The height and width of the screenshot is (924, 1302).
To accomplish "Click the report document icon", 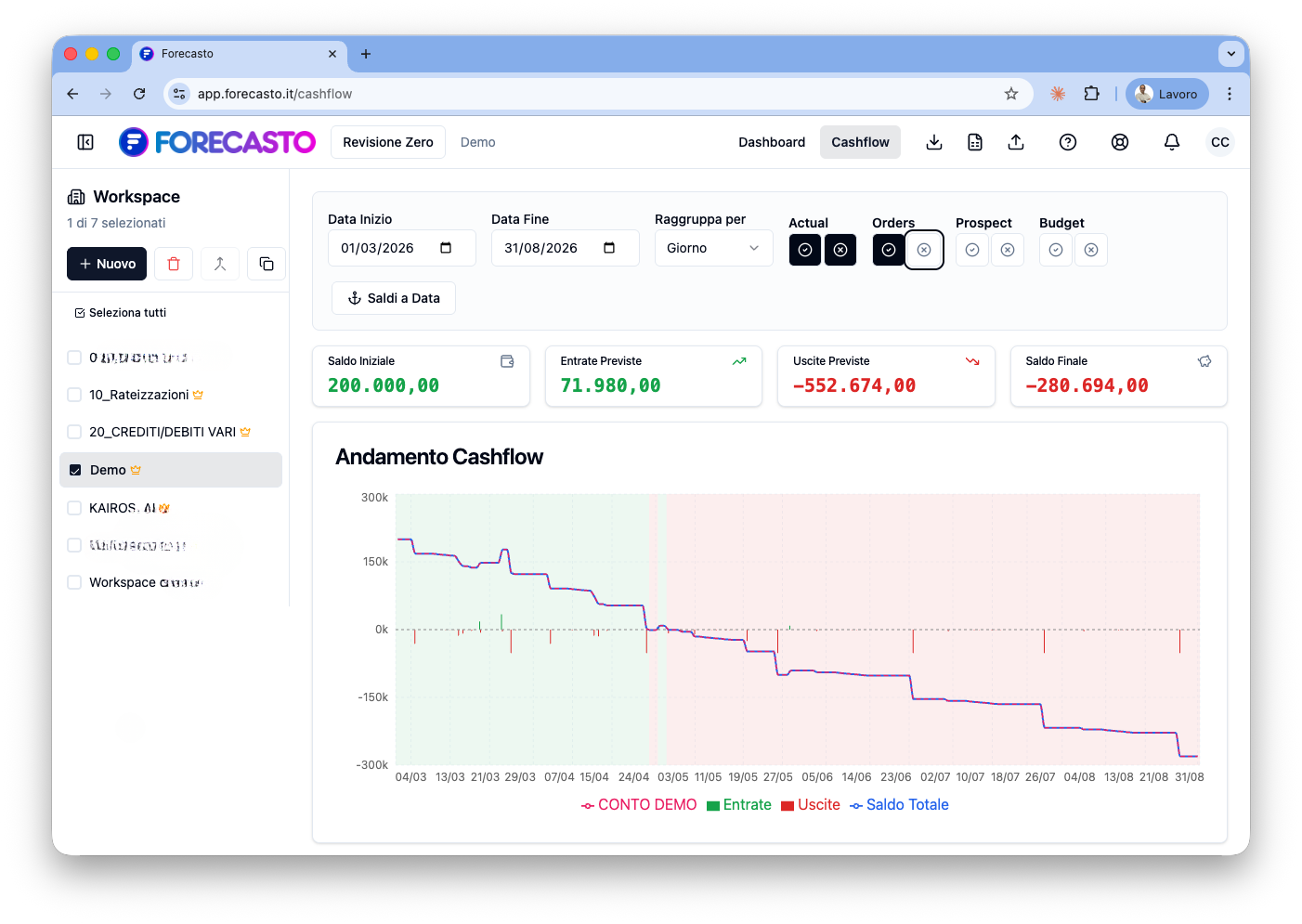I will pyautogui.click(x=974, y=142).
